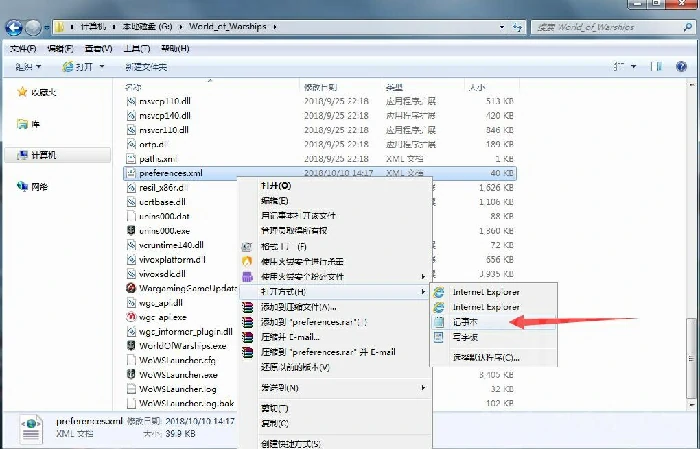This screenshot has height=449, width=700.
Task: Click the 新建文件夹 toolbar button
Action: coord(146,67)
